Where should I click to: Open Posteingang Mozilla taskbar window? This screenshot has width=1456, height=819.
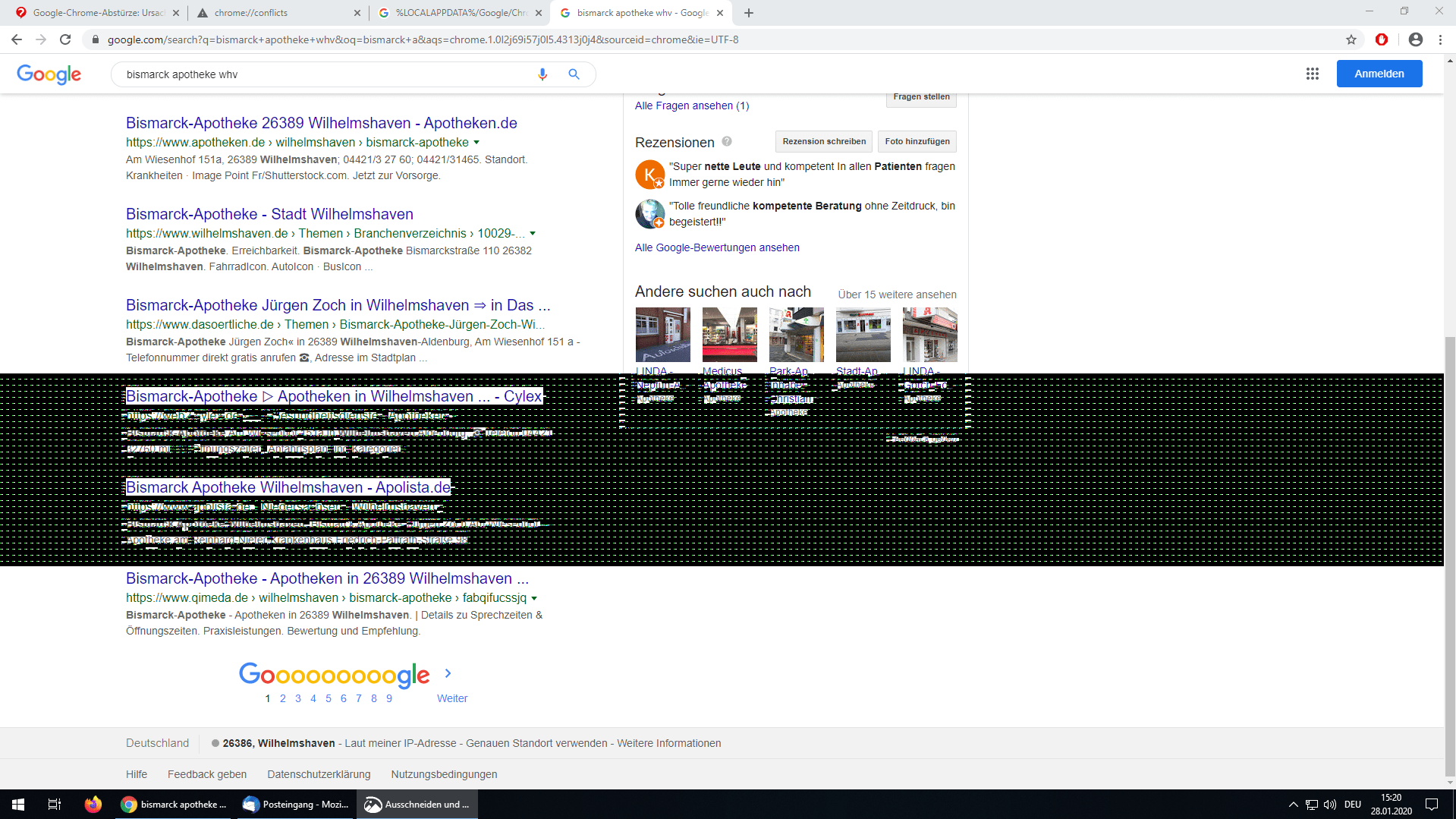(296, 805)
